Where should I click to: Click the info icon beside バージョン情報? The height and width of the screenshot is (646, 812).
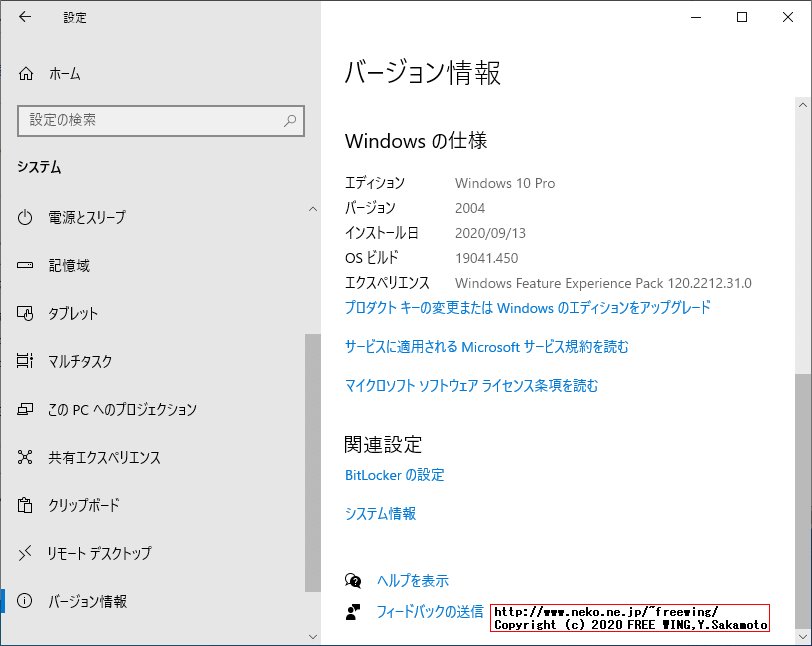(25, 601)
